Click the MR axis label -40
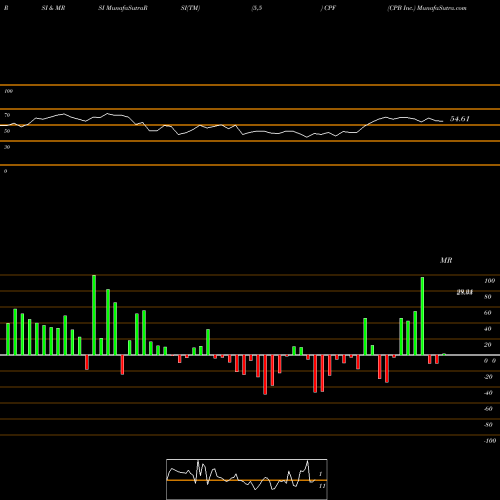 pyautogui.click(x=488, y=393)
